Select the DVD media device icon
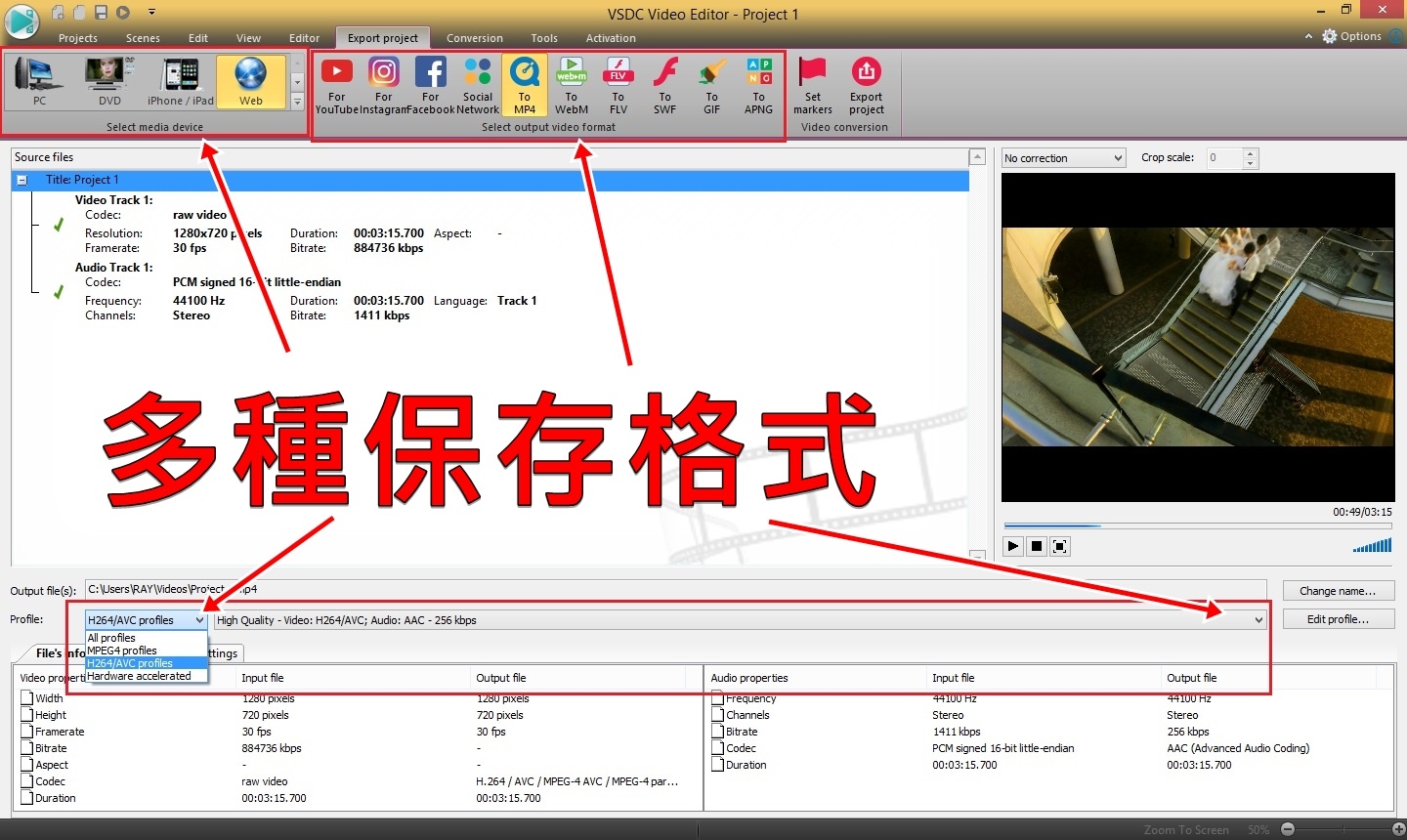 point(109,81)
